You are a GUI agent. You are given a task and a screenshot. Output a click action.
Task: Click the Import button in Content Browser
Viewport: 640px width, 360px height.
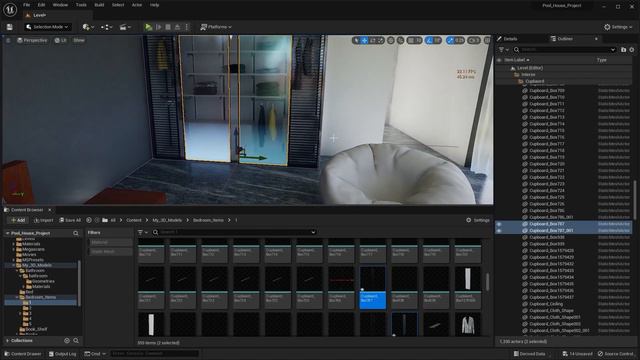tap(43, 220)
